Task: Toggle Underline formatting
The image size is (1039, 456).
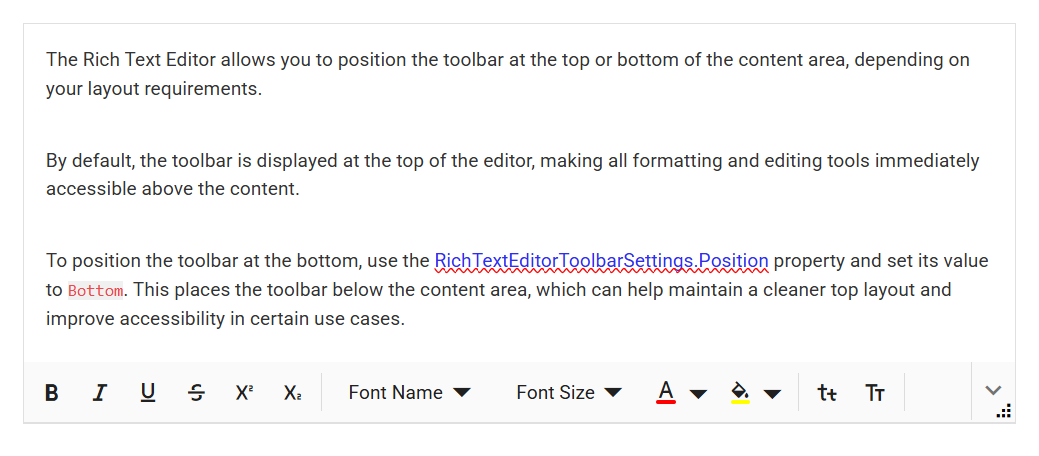Action: click(148, 392)
